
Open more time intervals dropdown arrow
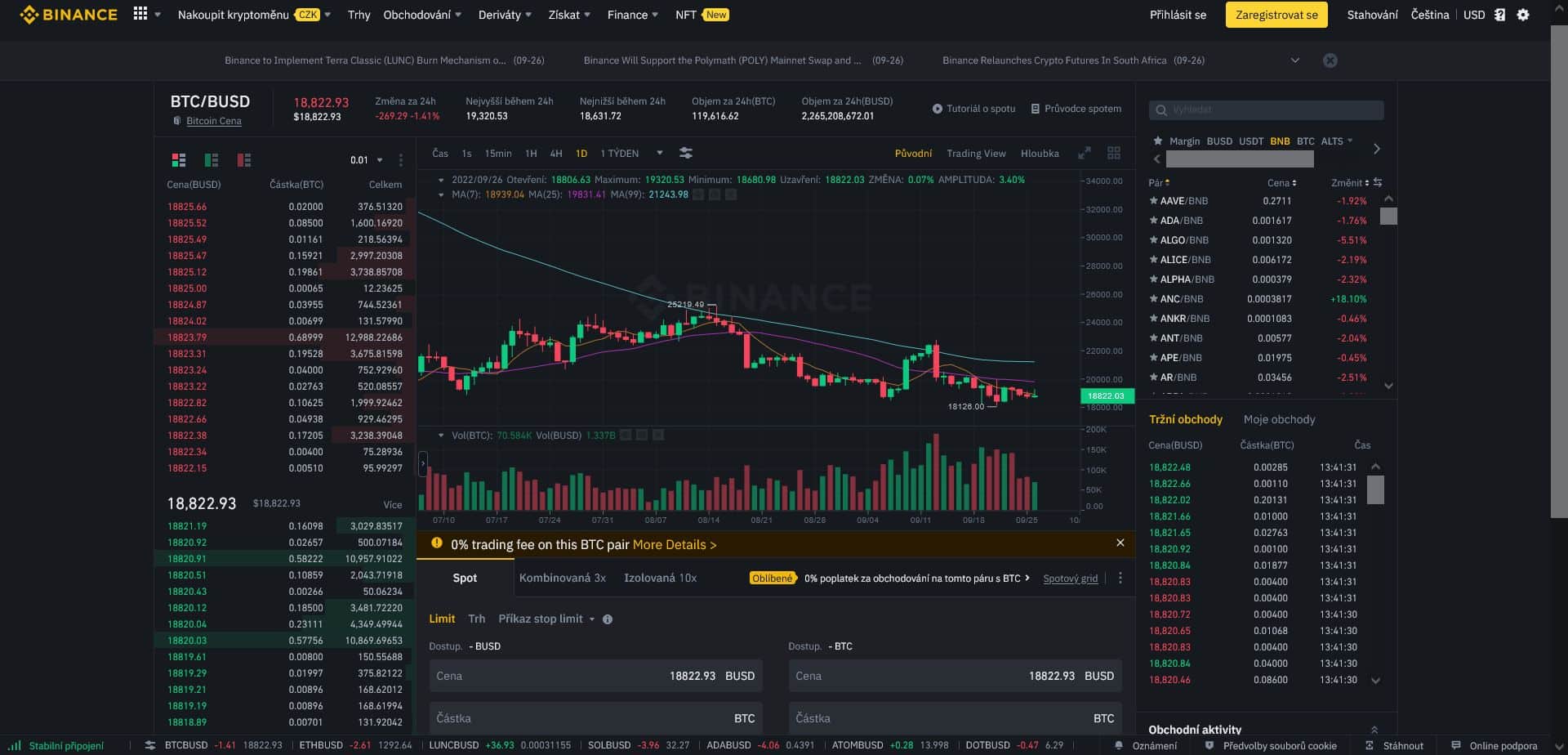tap(660, 154)
